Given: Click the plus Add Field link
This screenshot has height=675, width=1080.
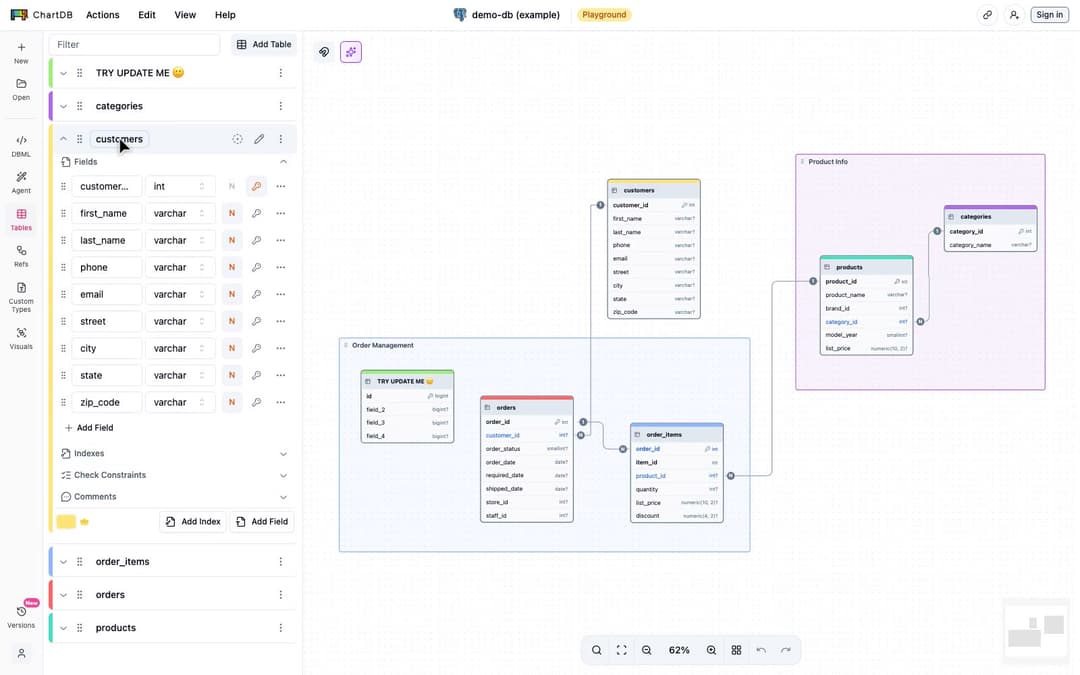Looking at the screenshot, I should [89, 428].
